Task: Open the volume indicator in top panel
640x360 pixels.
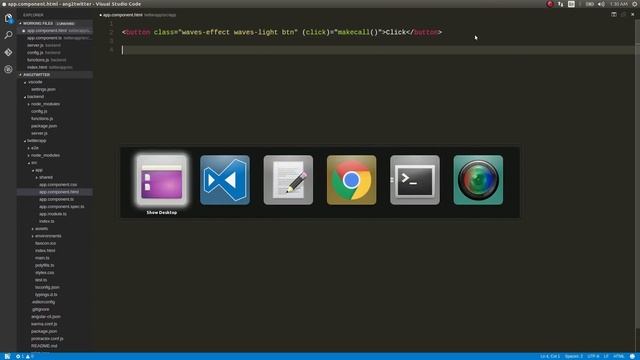Action: click(x=601, y=4)
